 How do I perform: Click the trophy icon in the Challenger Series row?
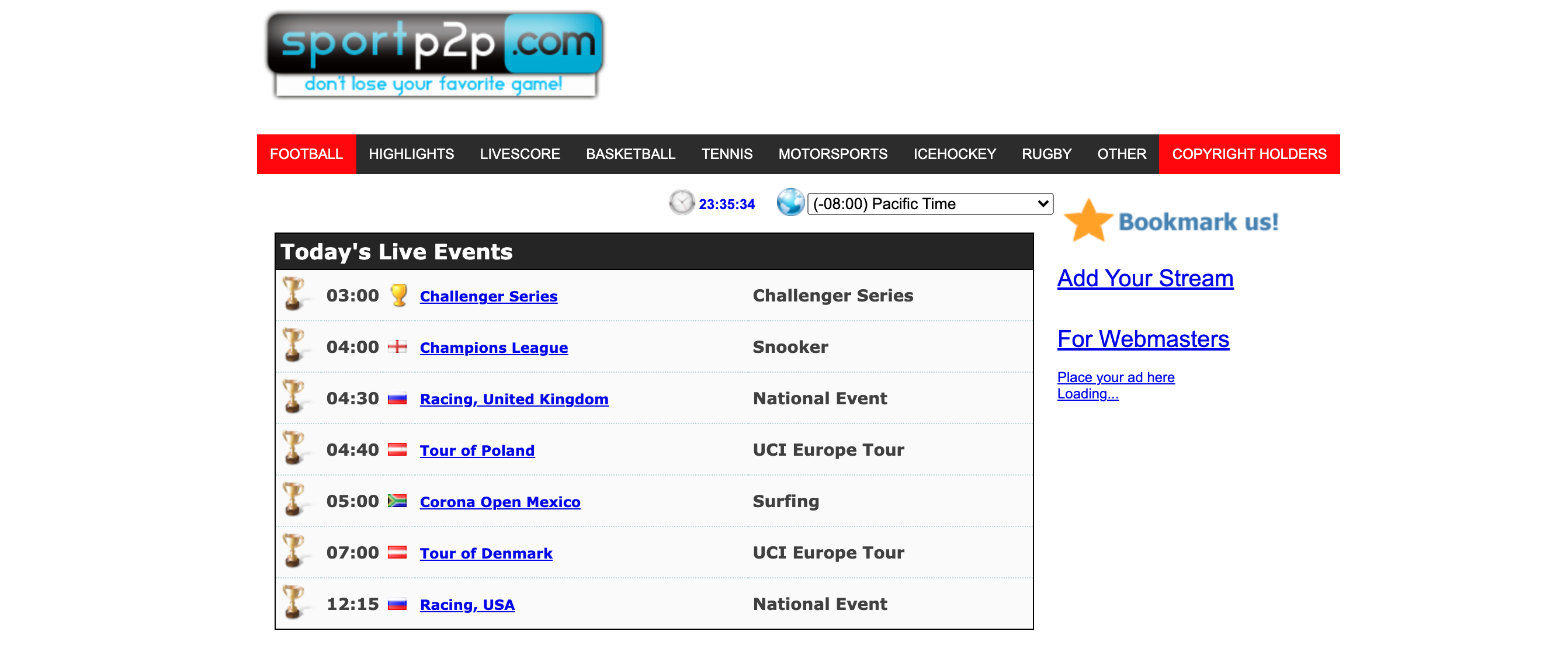[293, 295]
